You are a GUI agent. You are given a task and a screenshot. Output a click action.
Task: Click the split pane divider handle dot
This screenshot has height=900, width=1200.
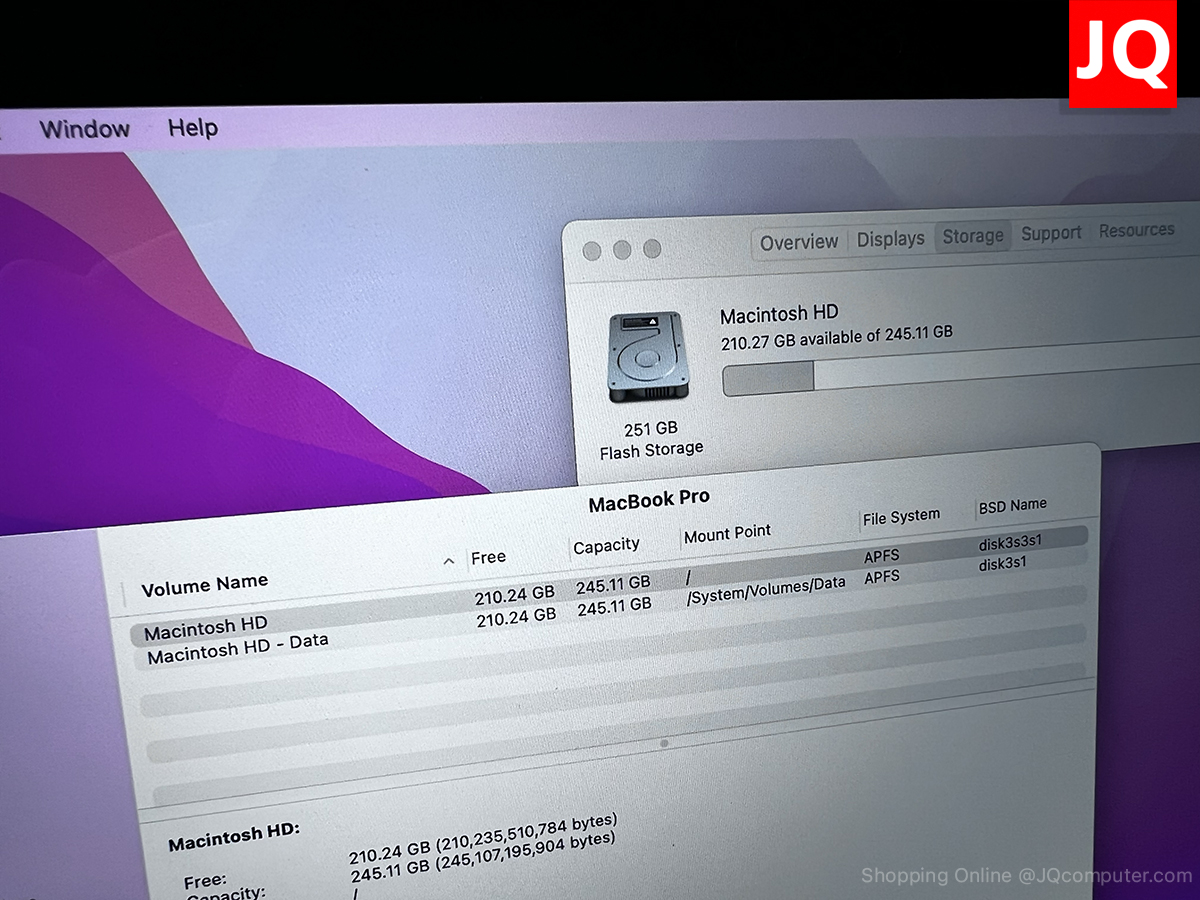point(666,744)
